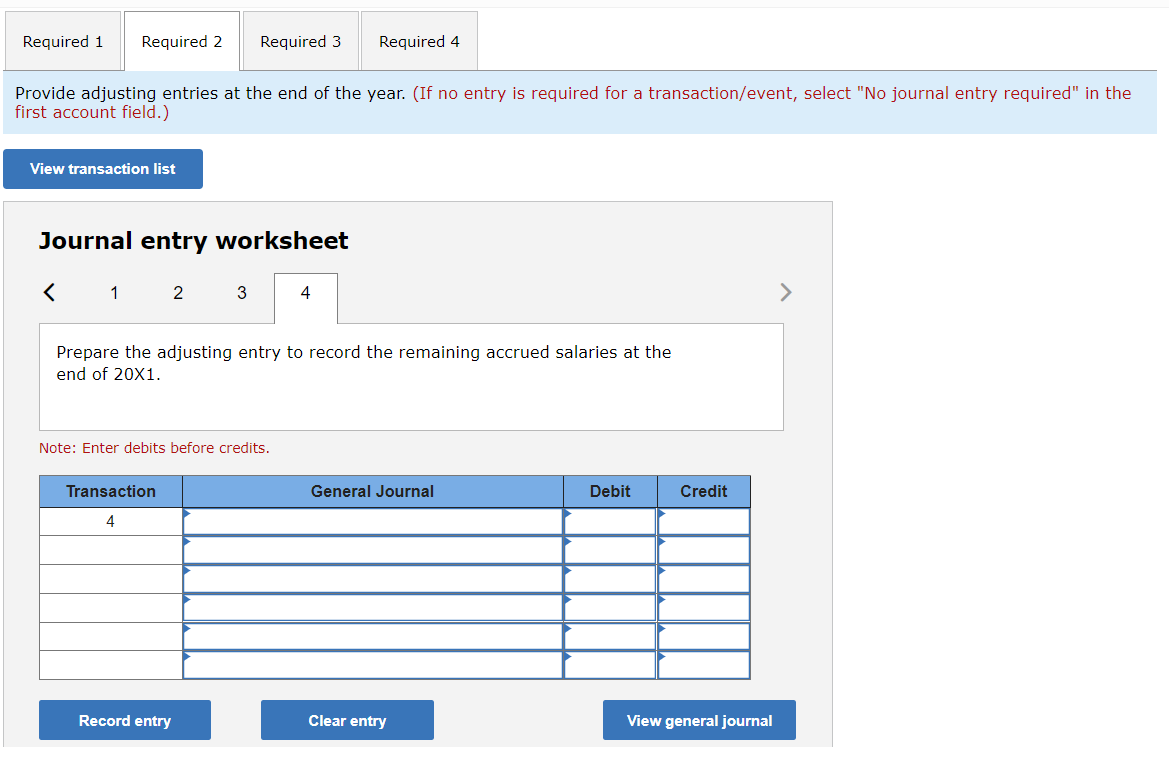This screenshot has width=1169, height=761.
Task: Open the first row Credit cell dropdown
Action: pyautogui.click(x=661, y=520)
